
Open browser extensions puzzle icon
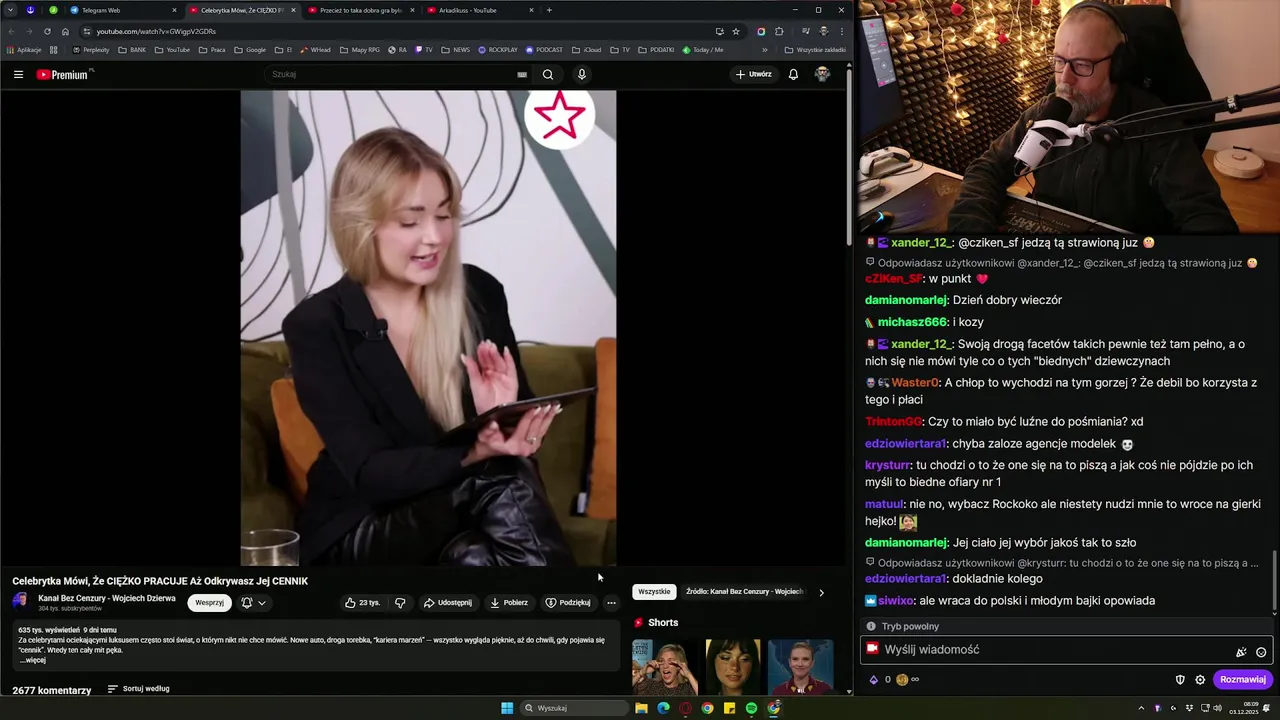(x=779, y=31)
